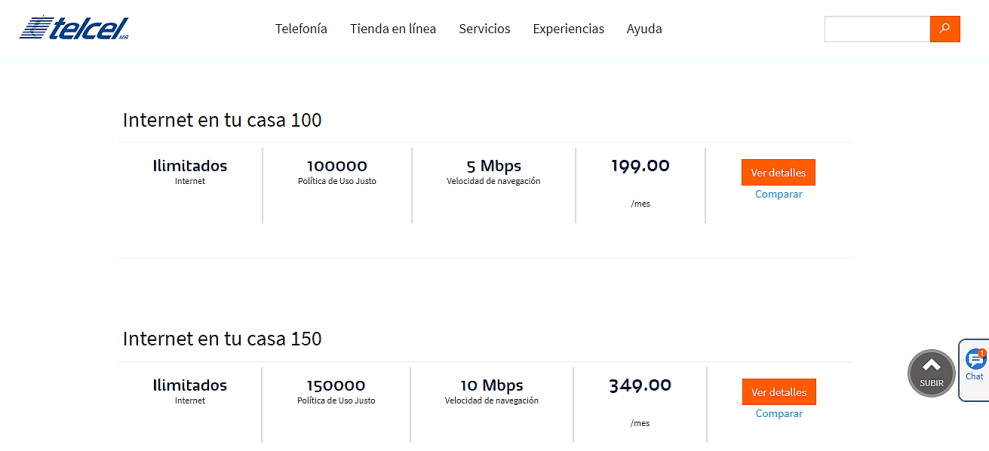Focus the search text field
989x451 pixels.
click(877, 29)
